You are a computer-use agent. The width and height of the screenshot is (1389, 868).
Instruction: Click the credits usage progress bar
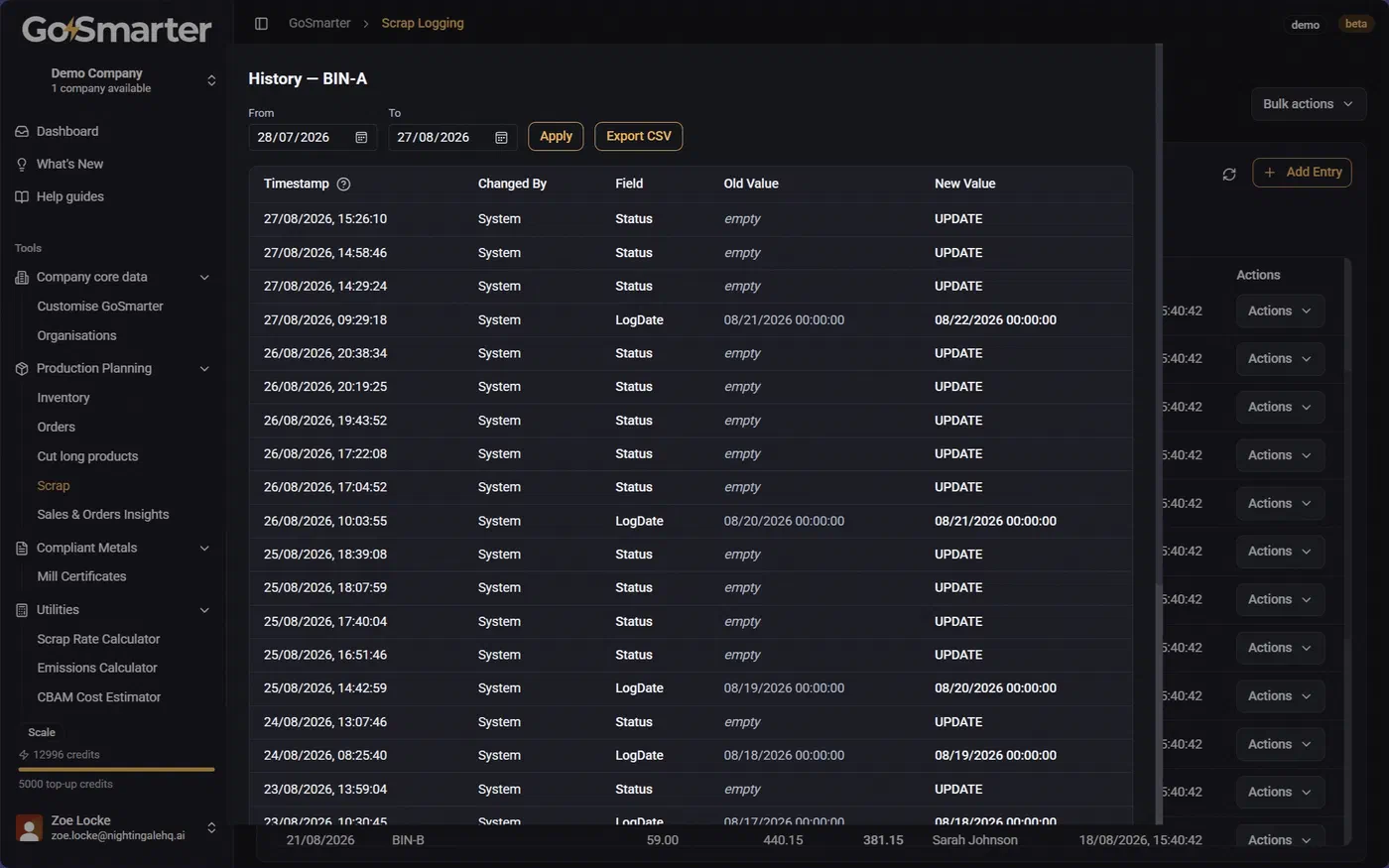pyautogui.click(x=117, y=769)
